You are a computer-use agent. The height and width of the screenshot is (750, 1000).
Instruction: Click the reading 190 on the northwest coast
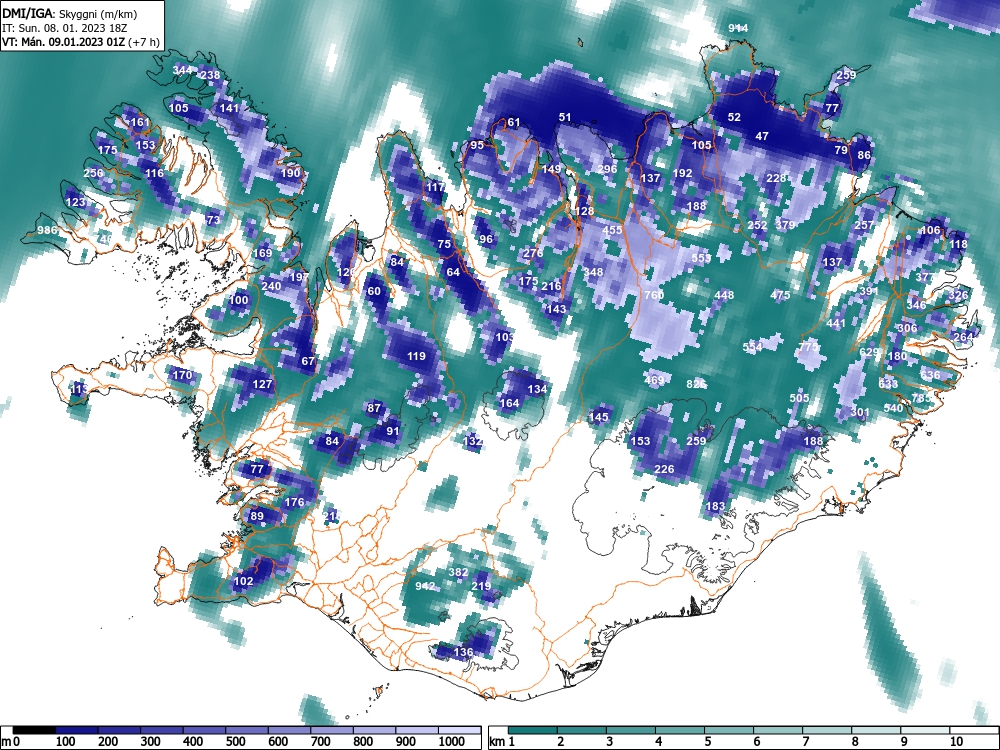(x=290, y=173)
